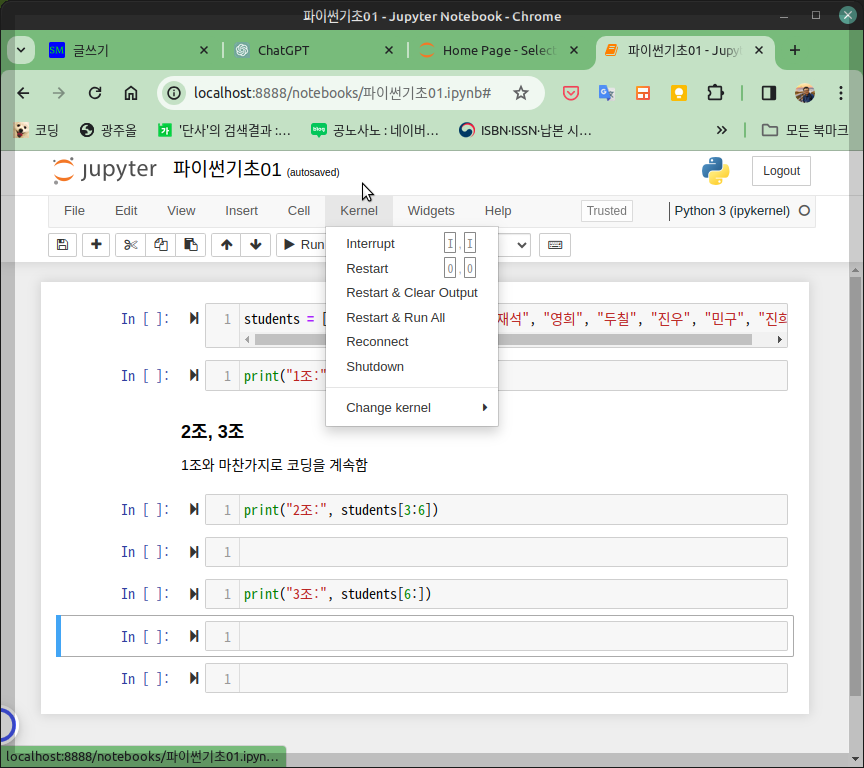Open the File menu
This screenshot has width=864, height=768.
(74, 210)
